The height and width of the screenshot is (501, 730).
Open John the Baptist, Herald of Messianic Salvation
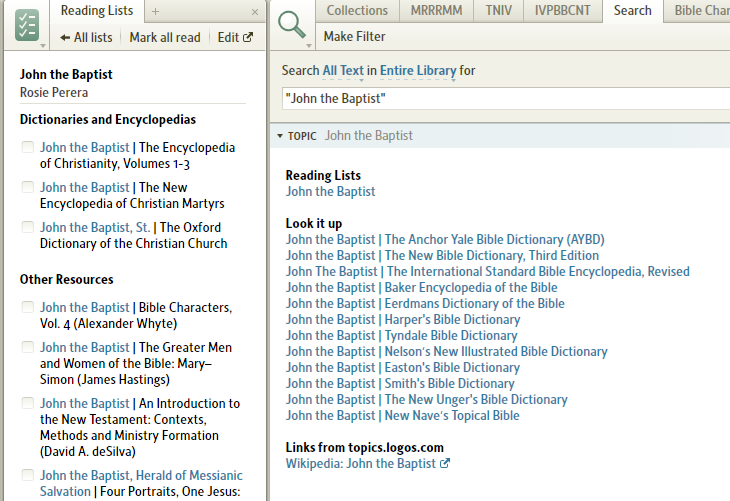(141, 483)
